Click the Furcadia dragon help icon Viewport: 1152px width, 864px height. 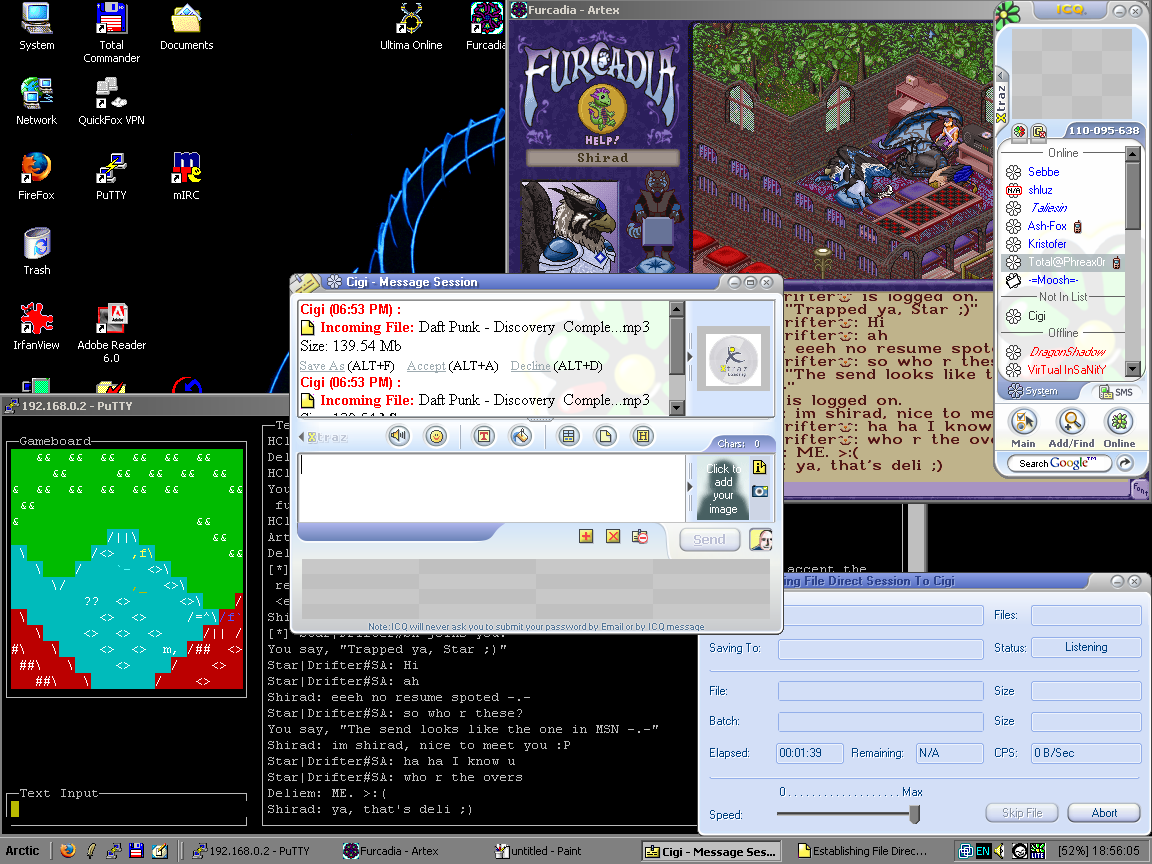coord(602,109)
